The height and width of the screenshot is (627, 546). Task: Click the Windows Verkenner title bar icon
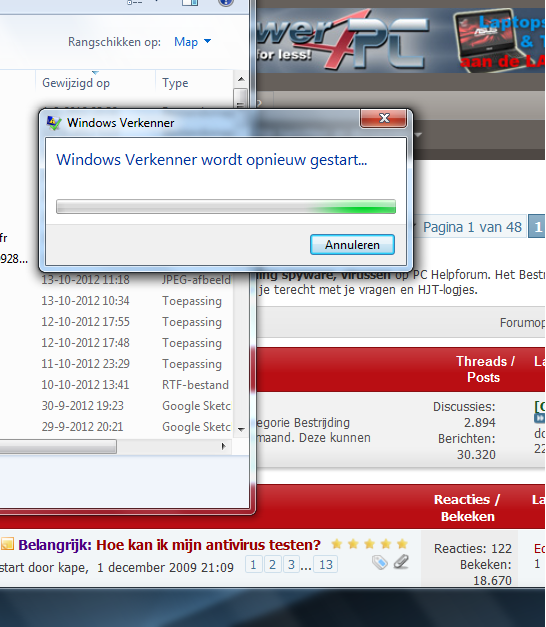tap(54, 123)
